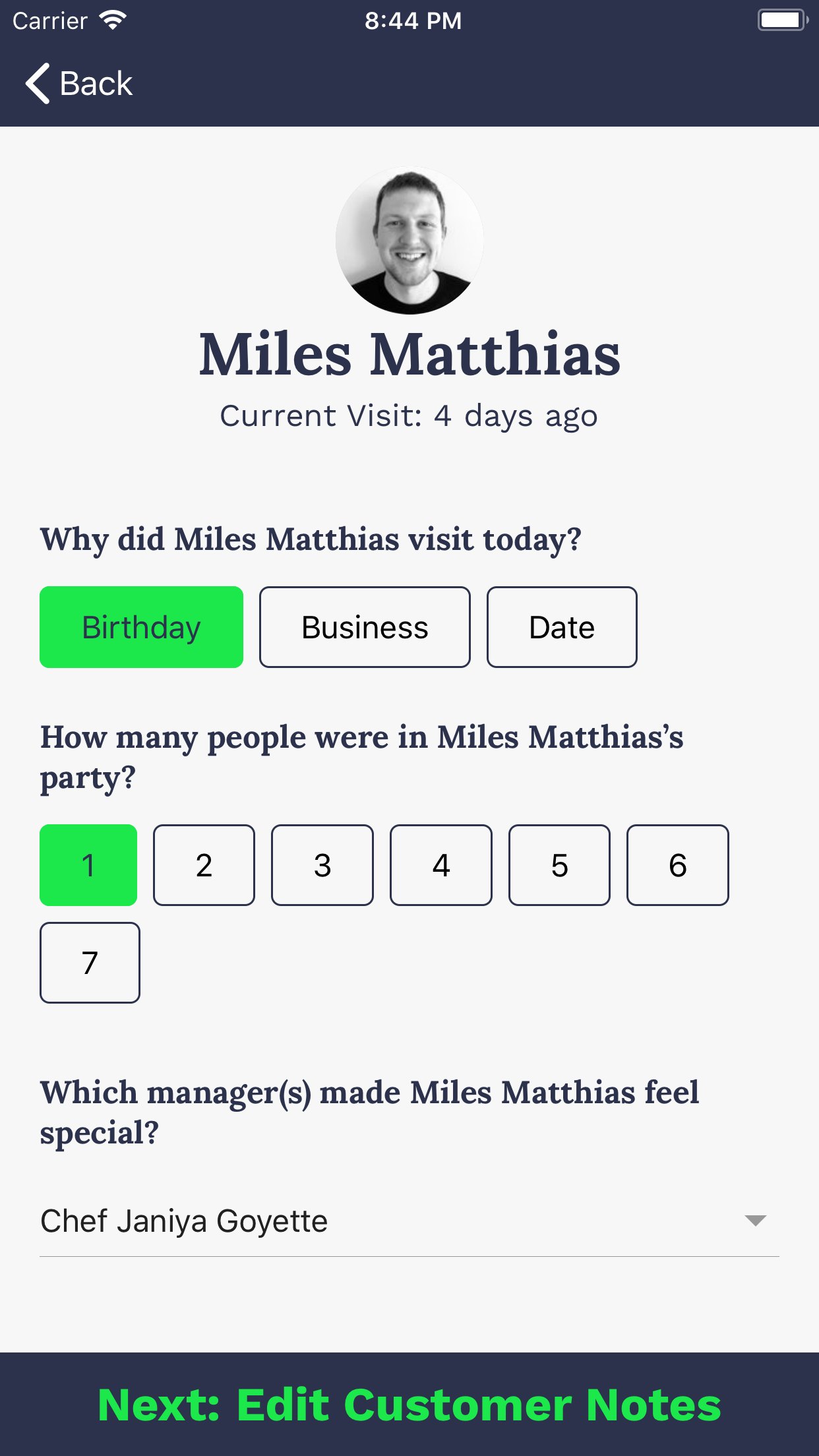Image resolution: width=819 pixels, height=1456 pixels.
Task: Set party size to 7
Action: (x=90, y=963)
